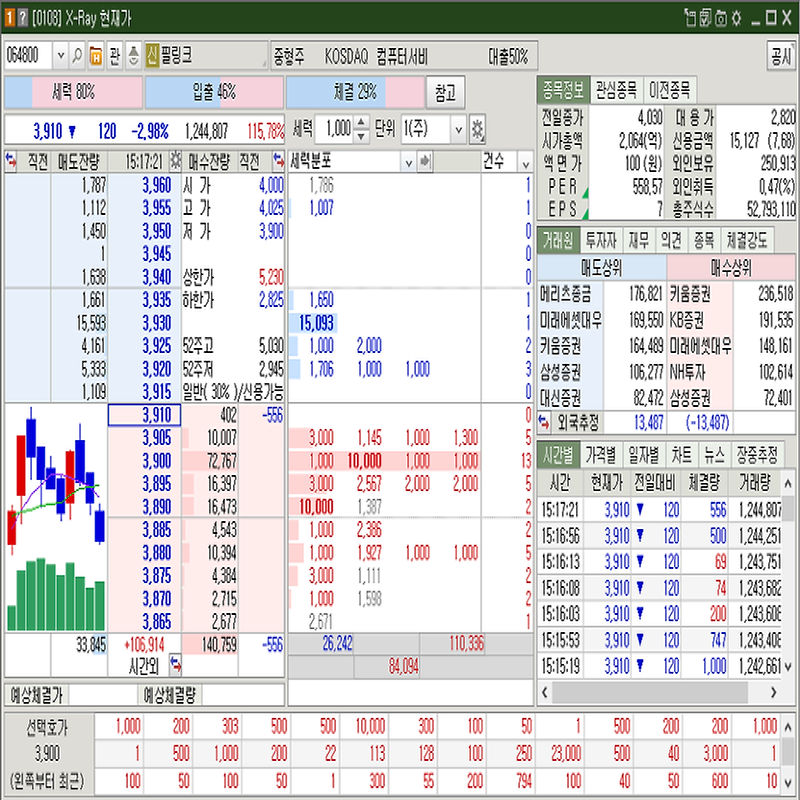Select the 3,910 current price cell in order book
800x800 pixels.
[x=144, y=415]
